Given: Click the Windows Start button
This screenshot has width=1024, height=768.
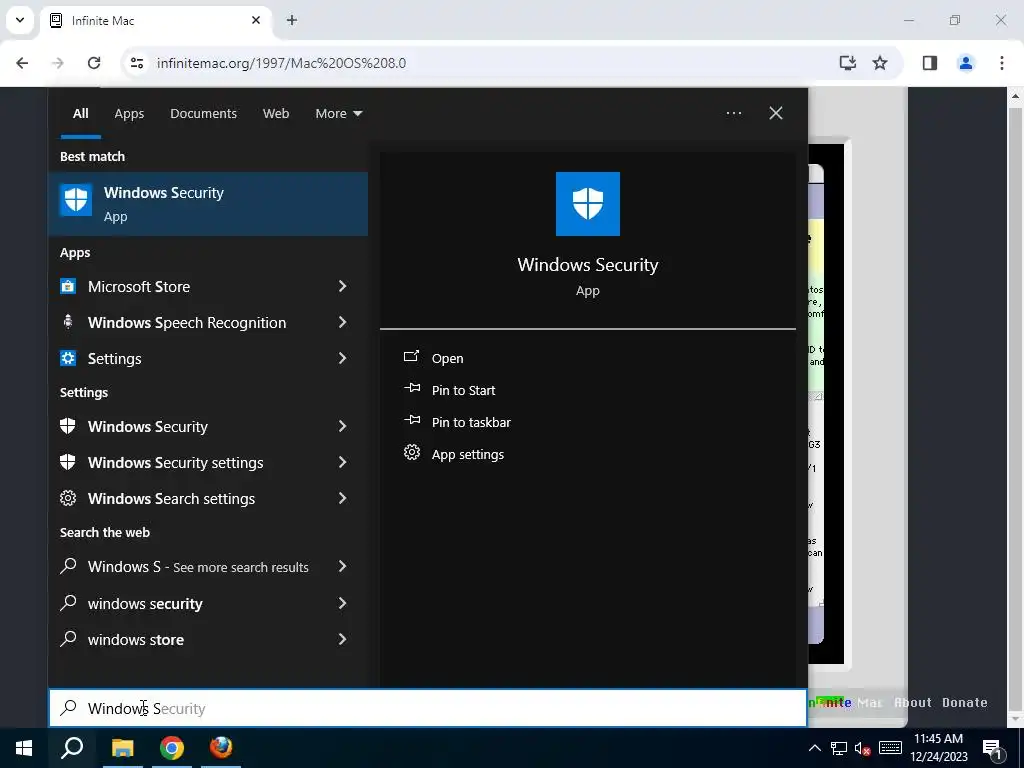Looking at the screenshot, I should click(24, 748).
